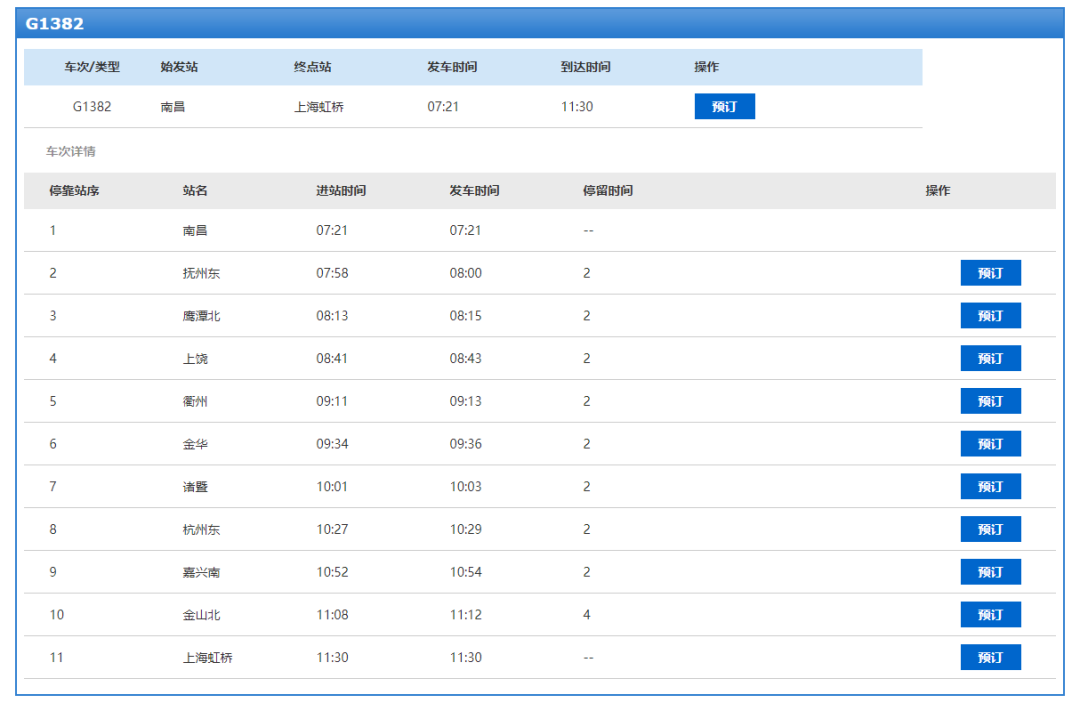
Task: Select stop duration 4 for 金山北
Action: point(587,615)
